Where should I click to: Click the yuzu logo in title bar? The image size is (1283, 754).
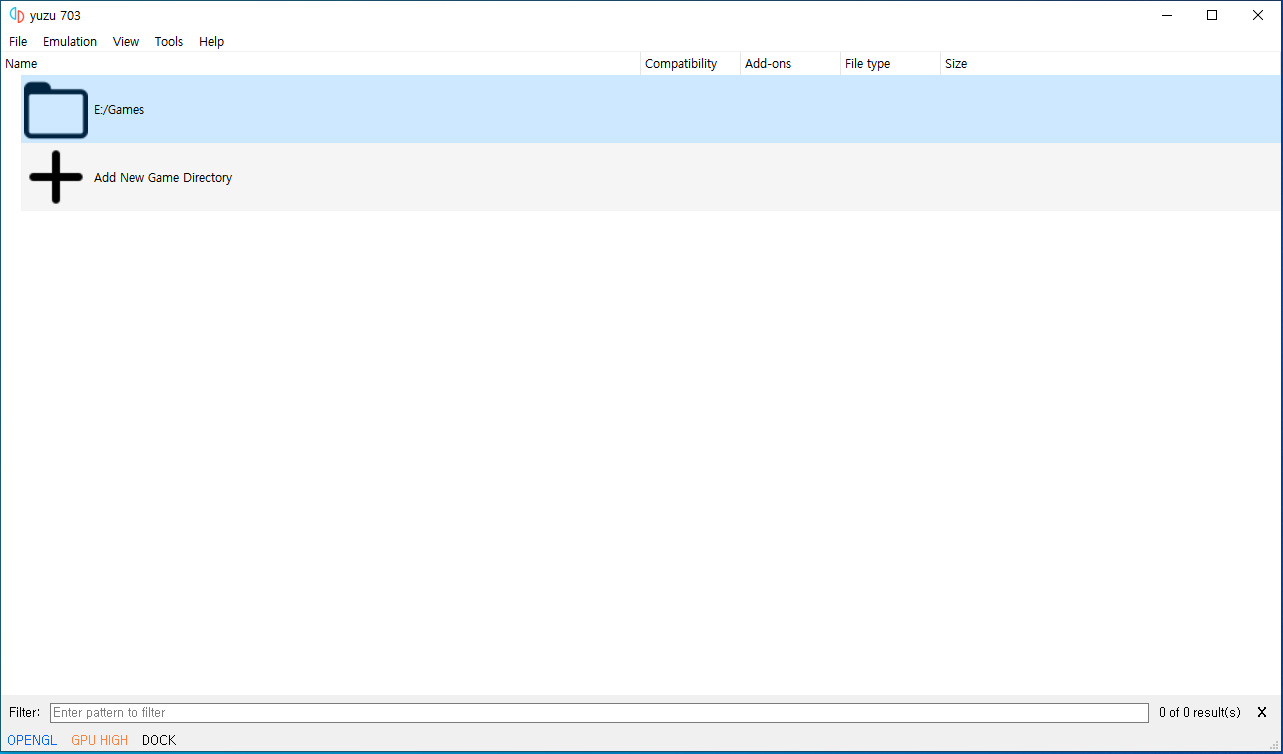[x=16, y=15]
